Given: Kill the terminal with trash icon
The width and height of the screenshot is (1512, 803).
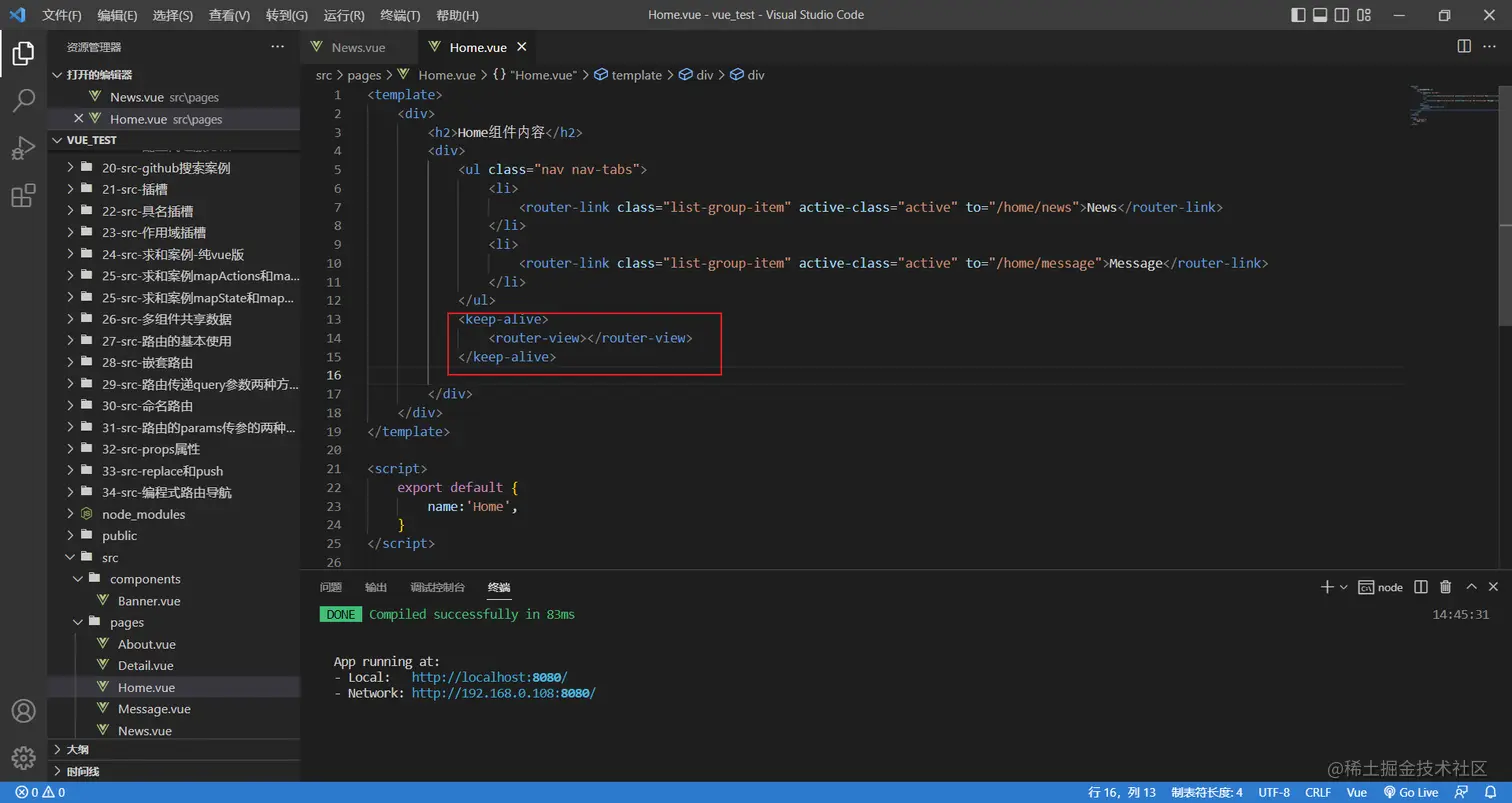Looking at the screenshot, I should click(x=1445, y=587).
